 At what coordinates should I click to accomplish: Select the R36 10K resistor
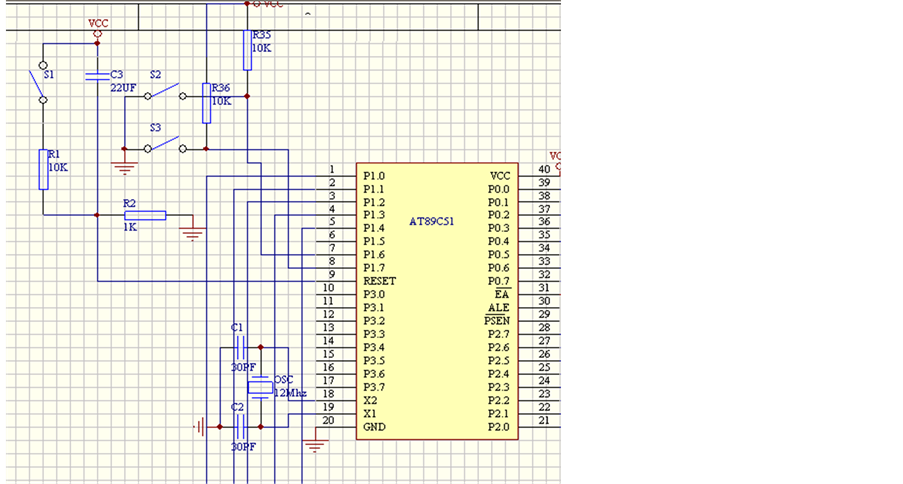(x=207, y=102)
